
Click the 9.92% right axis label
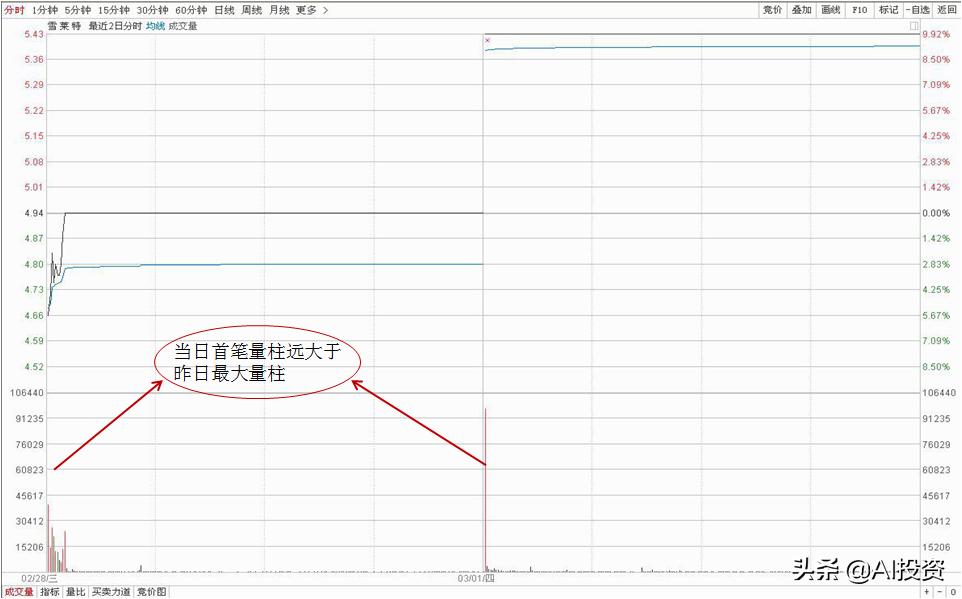936,34
